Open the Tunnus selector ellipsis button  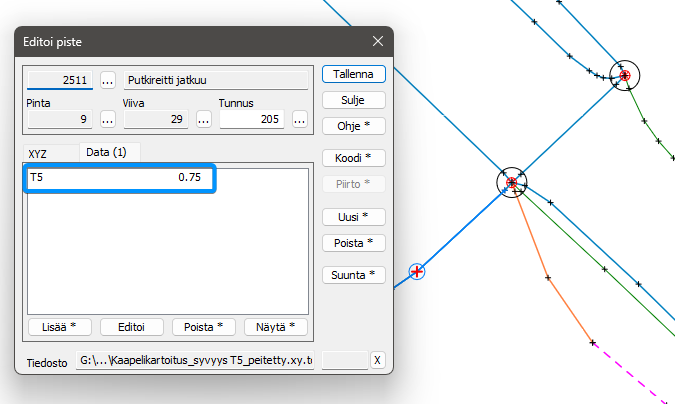pyautogui.click(x=299, y=119)
